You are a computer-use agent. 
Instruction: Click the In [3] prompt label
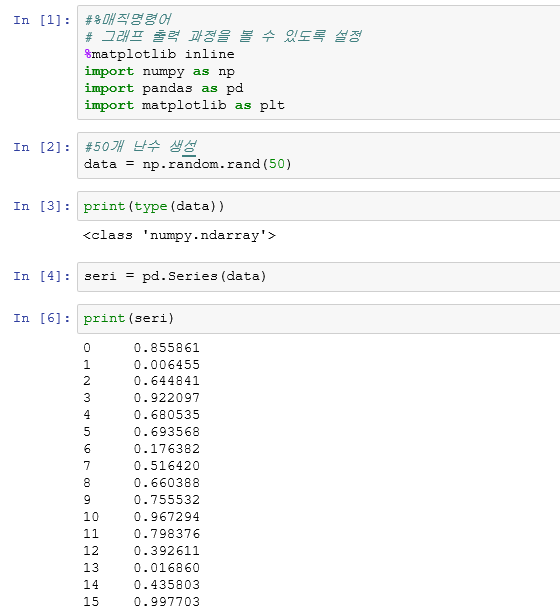42,206
